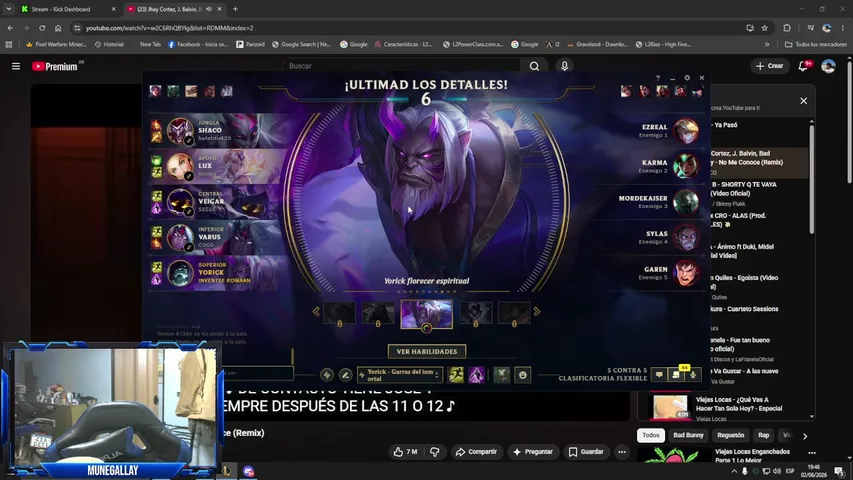
Task: Select the Yorick florecer espiritual skin thumbnail
Action: tap(426, 314)
